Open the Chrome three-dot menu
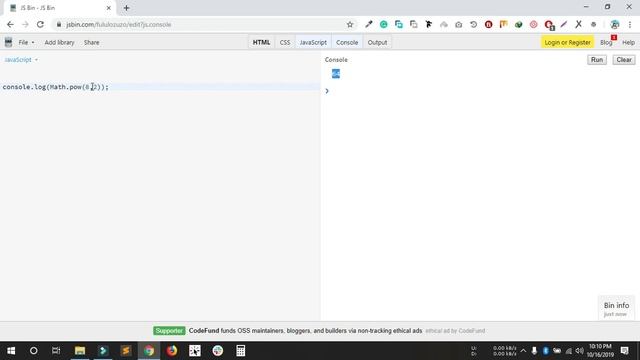 (x=630, y=24)
